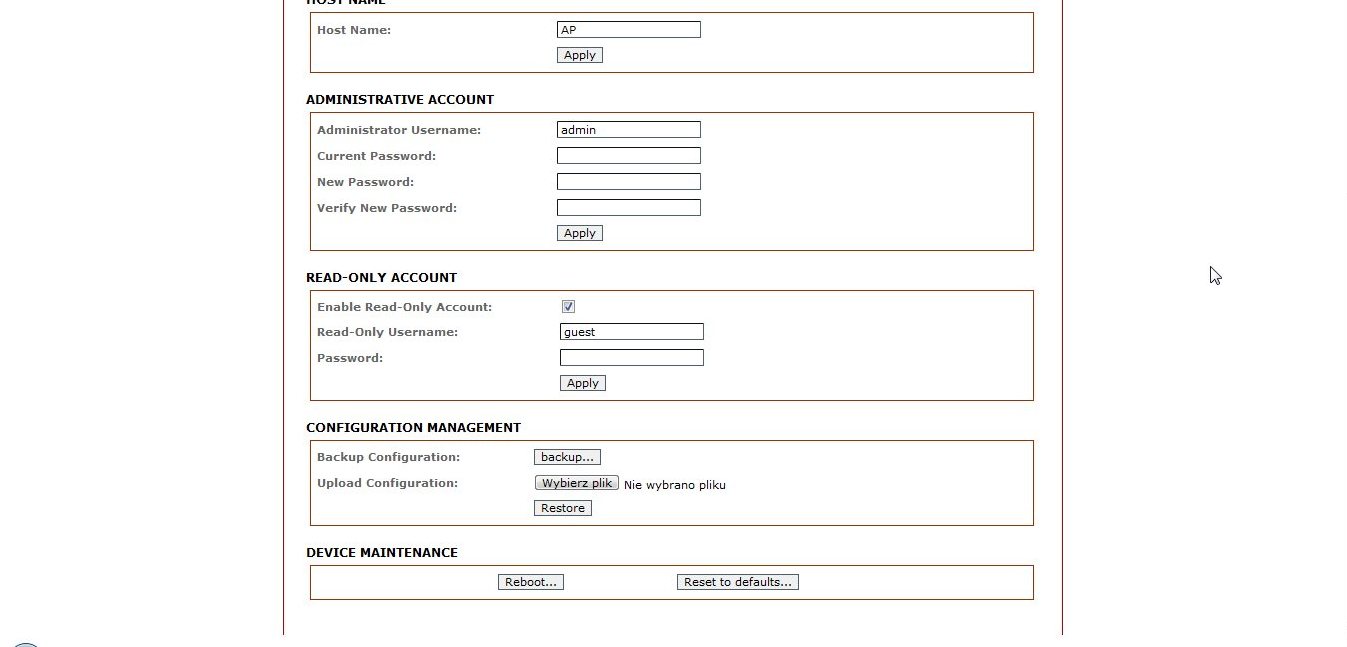Click the Administrator Username field
The image size is (1347, 647).
pyautogui.click(x=629, y=130)
